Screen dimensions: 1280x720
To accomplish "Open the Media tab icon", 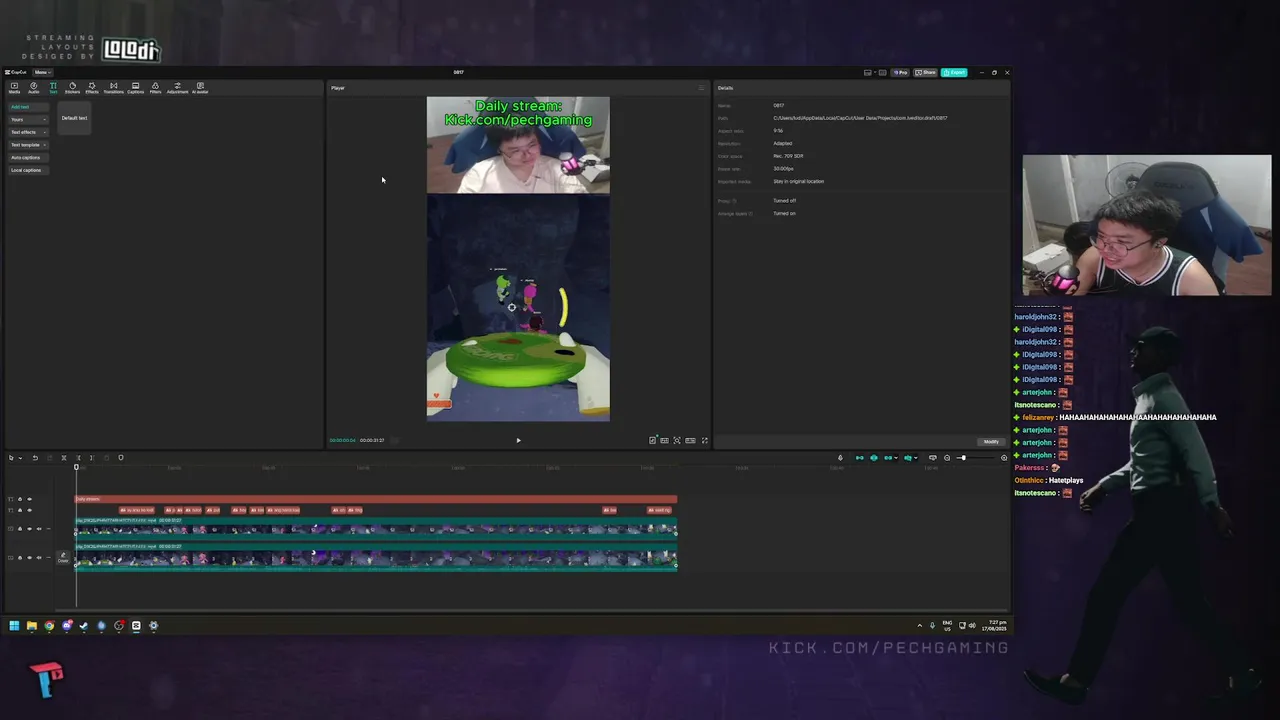I will [14, 87].
